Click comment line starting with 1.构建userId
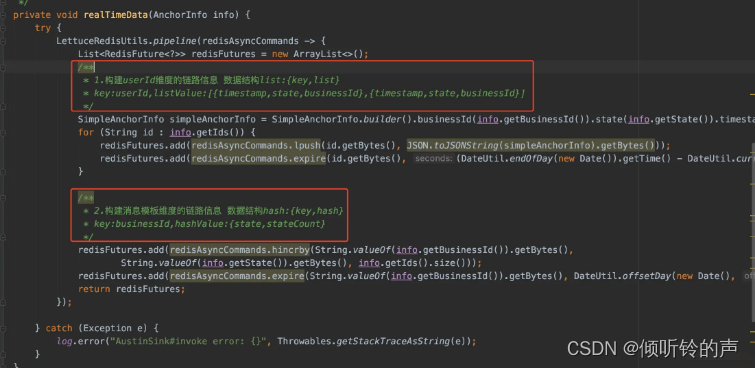The image size is (755, 368). click(212, 80)
